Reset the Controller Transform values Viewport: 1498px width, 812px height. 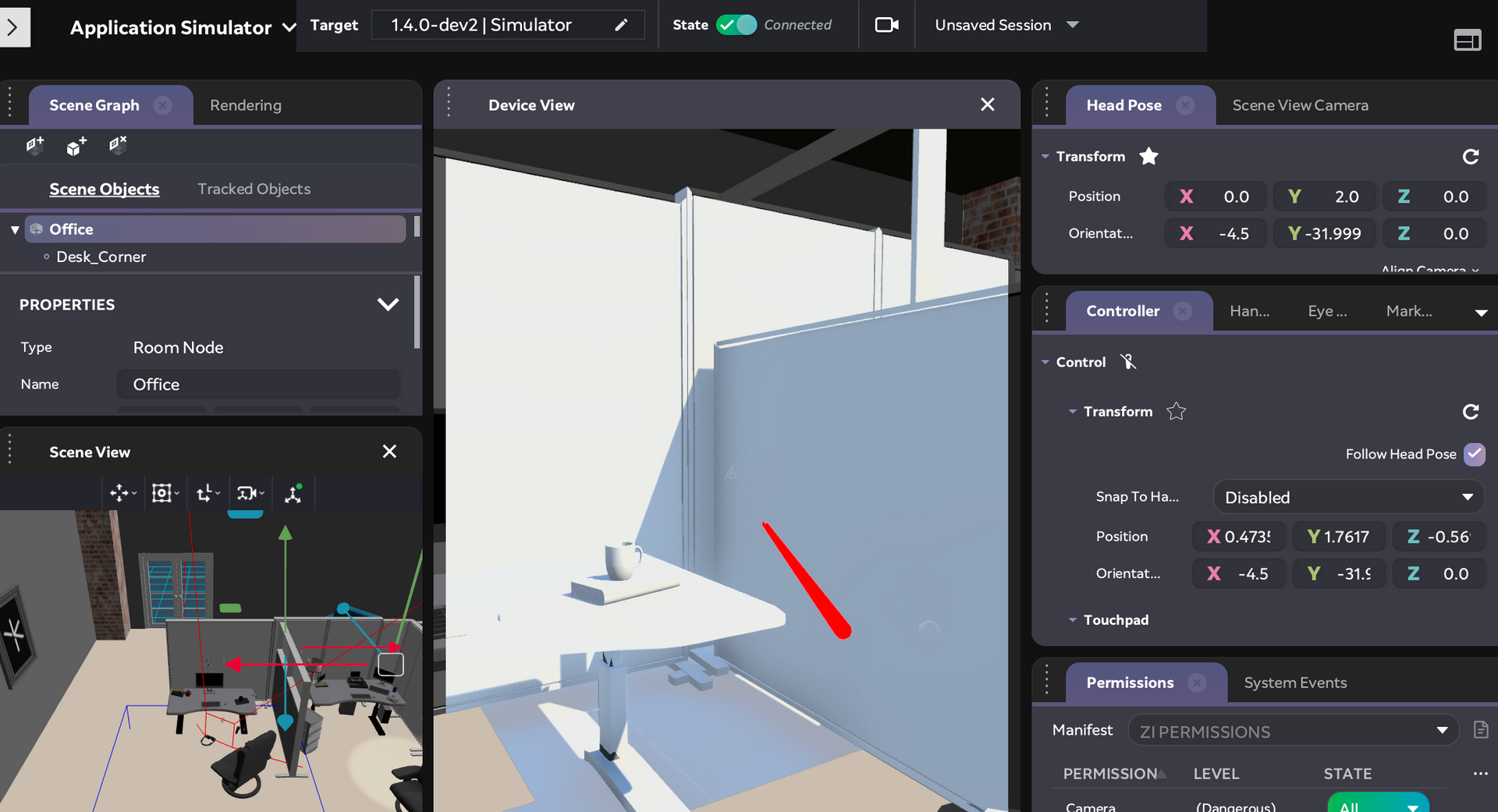pos(1471,412)
